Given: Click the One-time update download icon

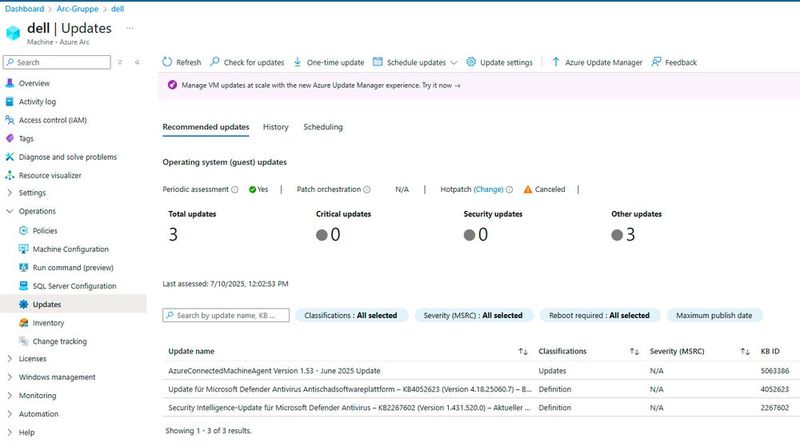Looking at the screenshot, I should pyautogui.click(x=297, y=62).
